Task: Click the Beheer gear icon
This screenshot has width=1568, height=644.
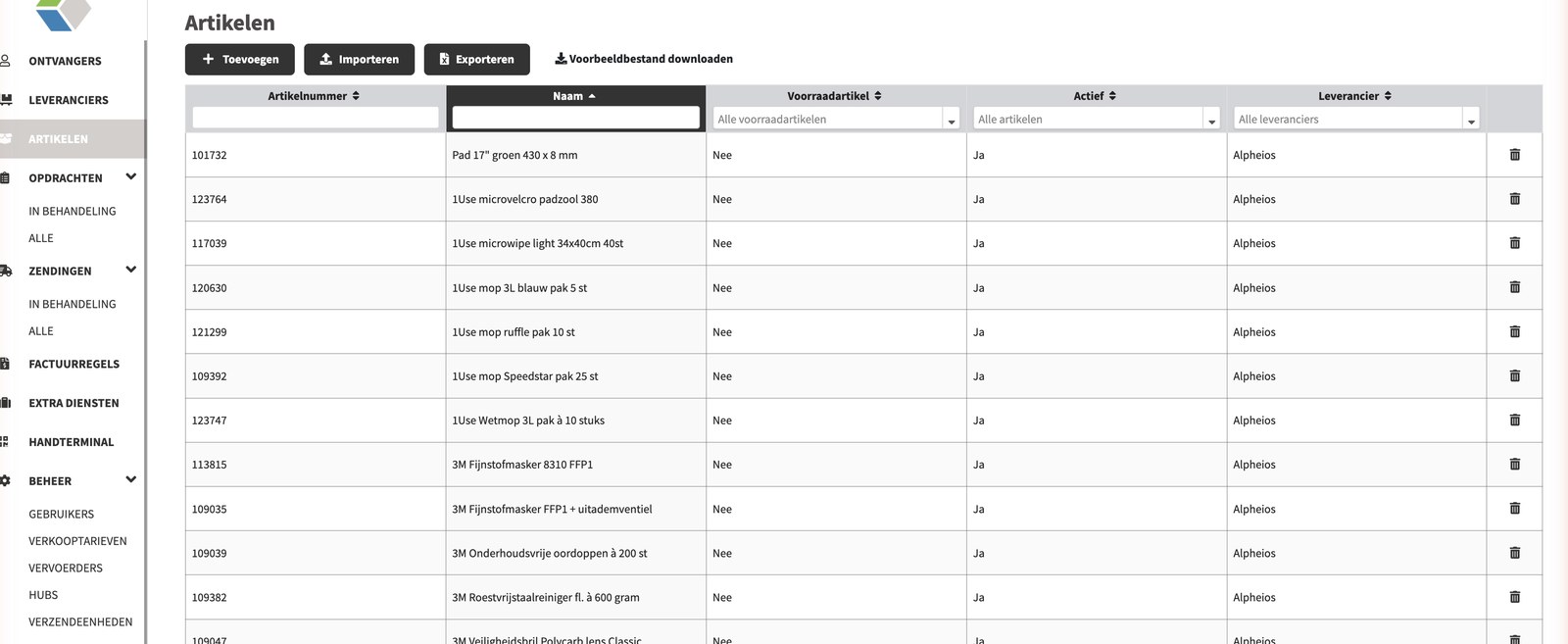Action: tap(5, 481)
